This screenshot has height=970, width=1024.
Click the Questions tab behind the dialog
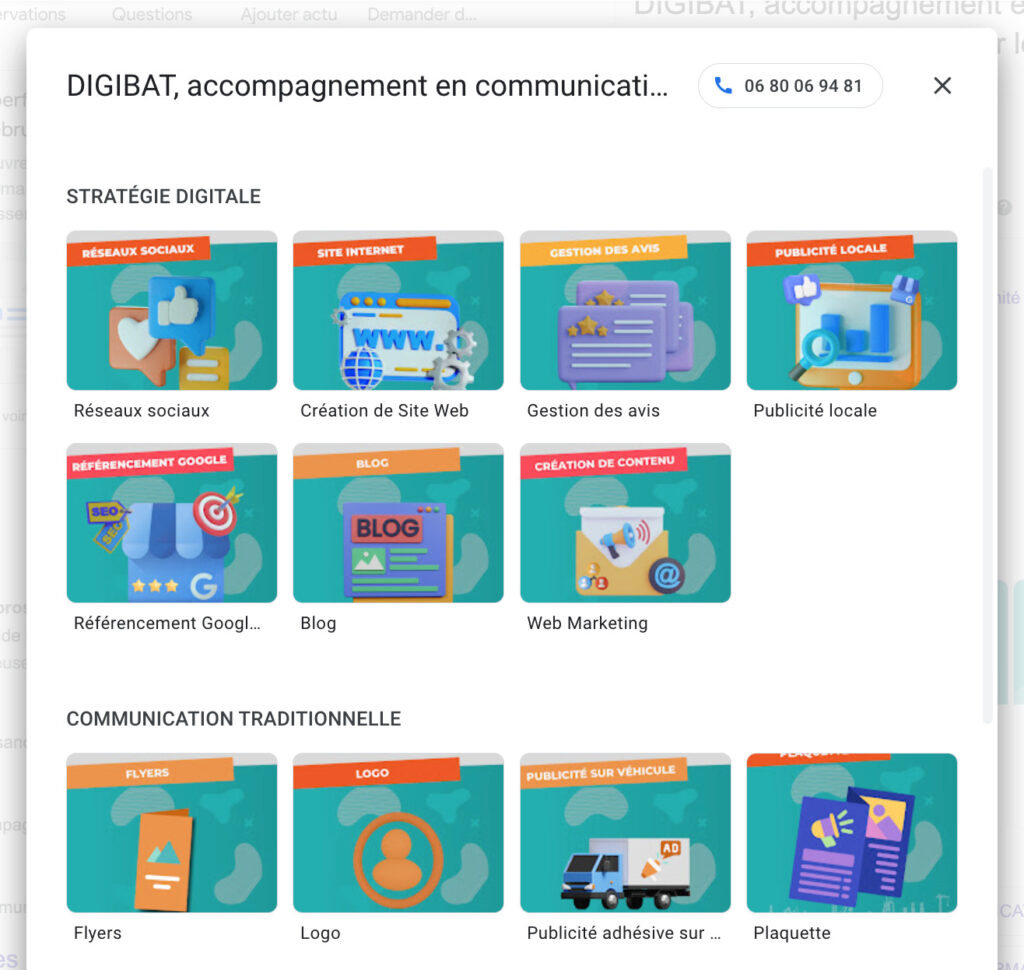pos(152,14)
